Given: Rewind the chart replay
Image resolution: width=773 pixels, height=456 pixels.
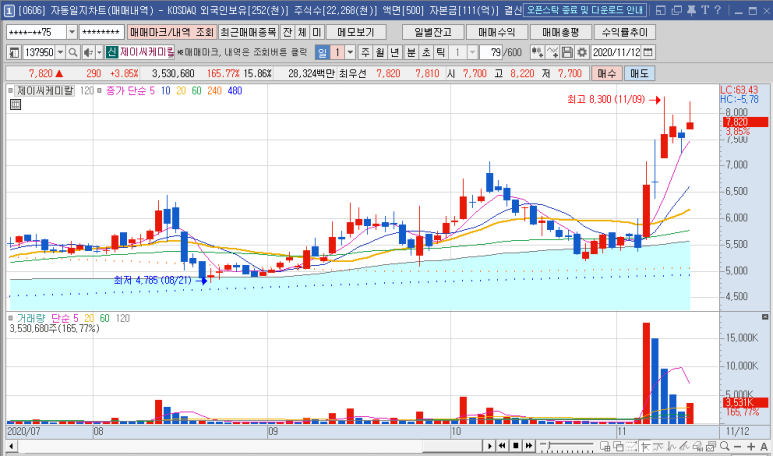Looking at the screenshot, I should [x=502, y=446].
